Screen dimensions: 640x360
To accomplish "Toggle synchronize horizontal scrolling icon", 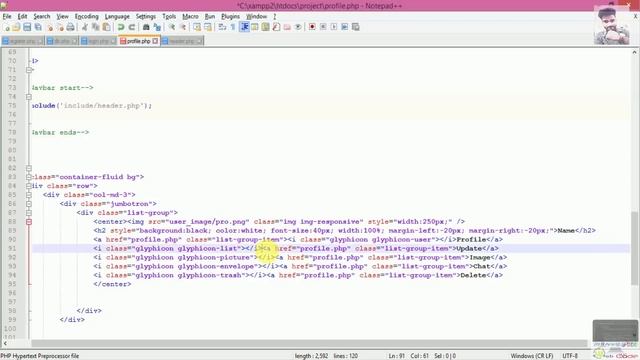I will pyautogui.click(x=208, y=27).
